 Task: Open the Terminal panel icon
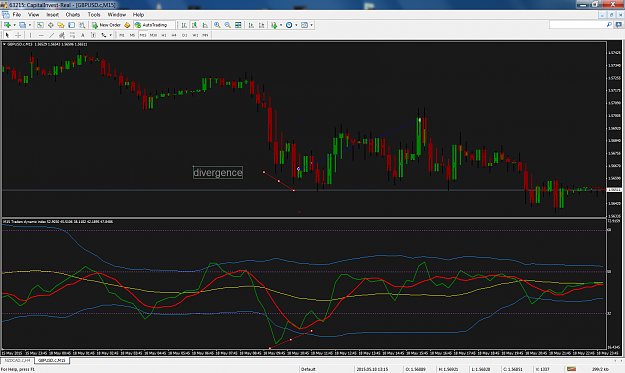coord(71,25)
